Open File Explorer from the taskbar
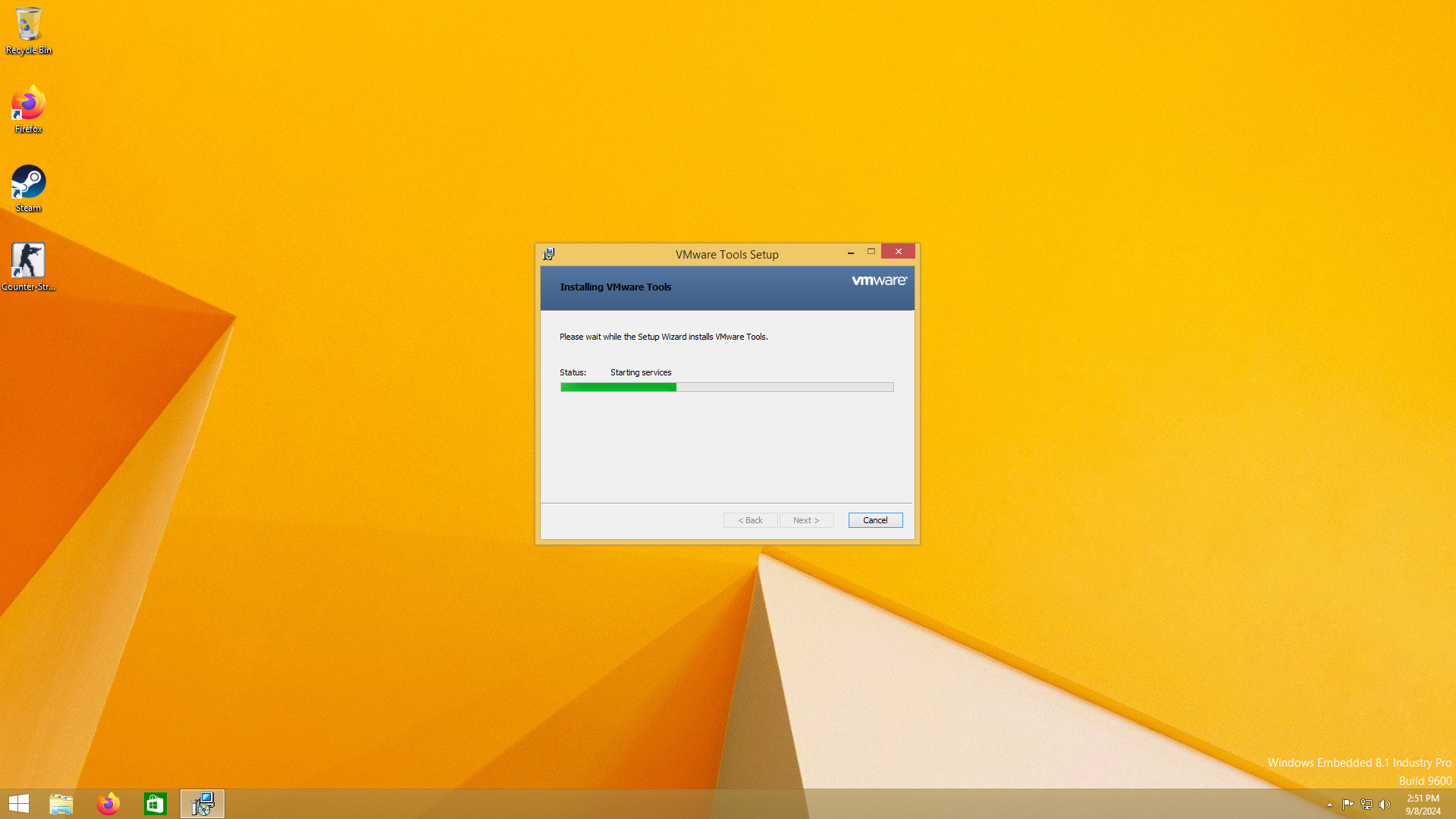Screen dimensions: 1456x819 (61, 804)
